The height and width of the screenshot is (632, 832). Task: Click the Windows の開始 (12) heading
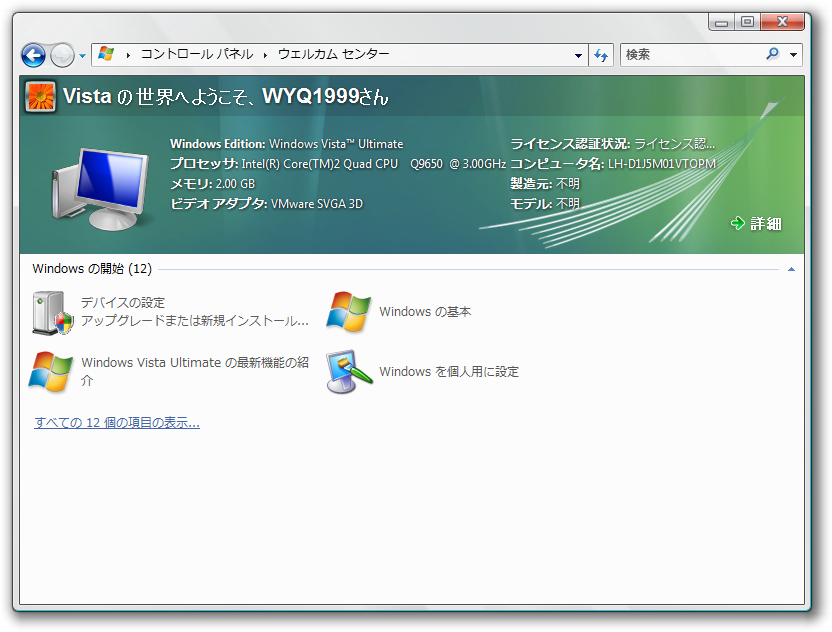coord(92,269)
